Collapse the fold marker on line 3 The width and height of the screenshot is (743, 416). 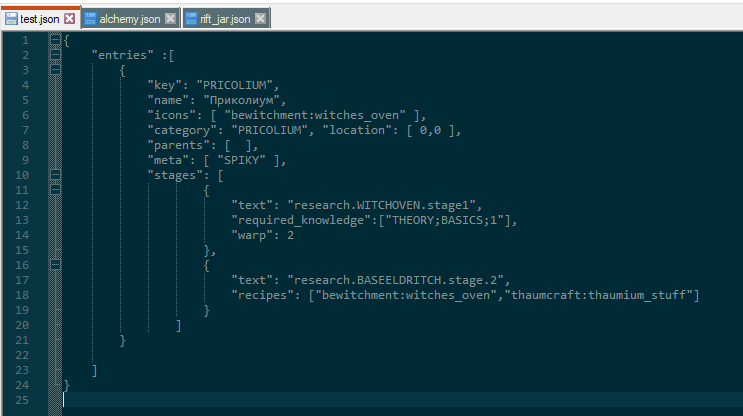[x=55, y=70]
